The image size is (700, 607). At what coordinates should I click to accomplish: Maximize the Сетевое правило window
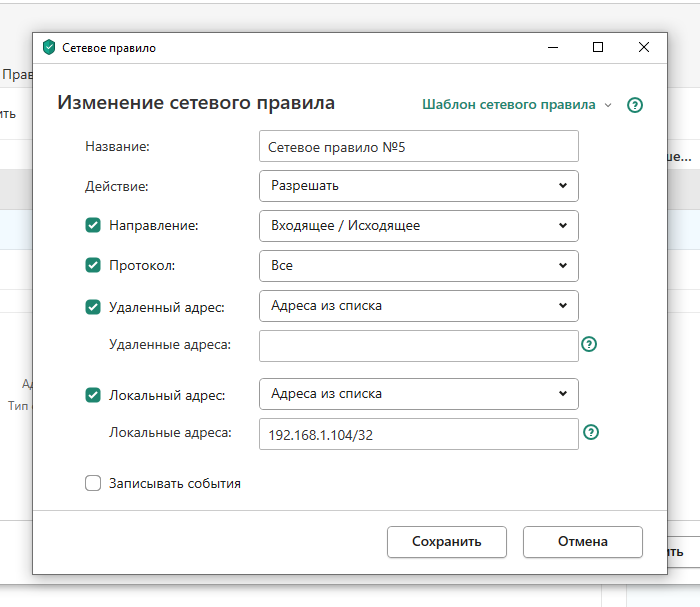point(598,47)
